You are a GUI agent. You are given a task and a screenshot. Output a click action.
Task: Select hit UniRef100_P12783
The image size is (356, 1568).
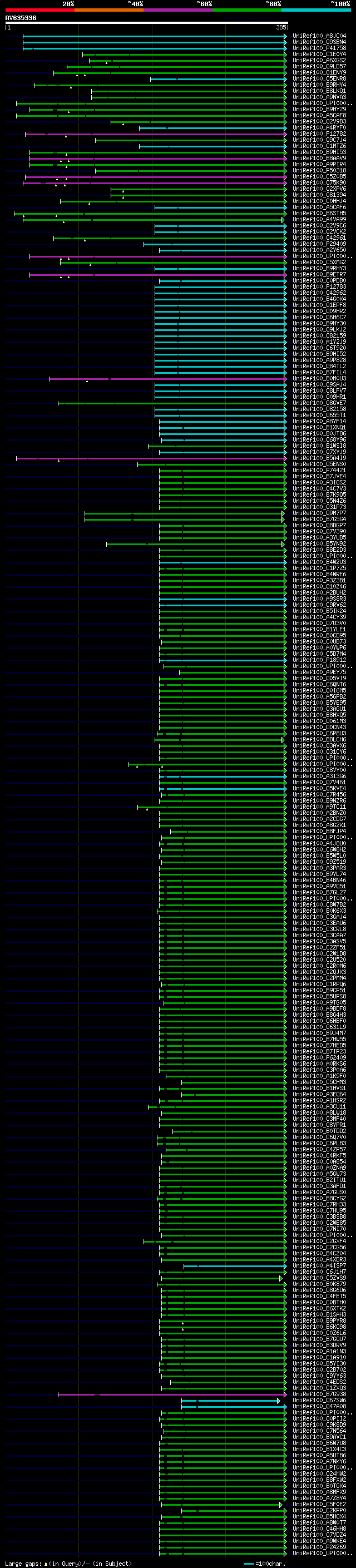click(x=319, y=286)
